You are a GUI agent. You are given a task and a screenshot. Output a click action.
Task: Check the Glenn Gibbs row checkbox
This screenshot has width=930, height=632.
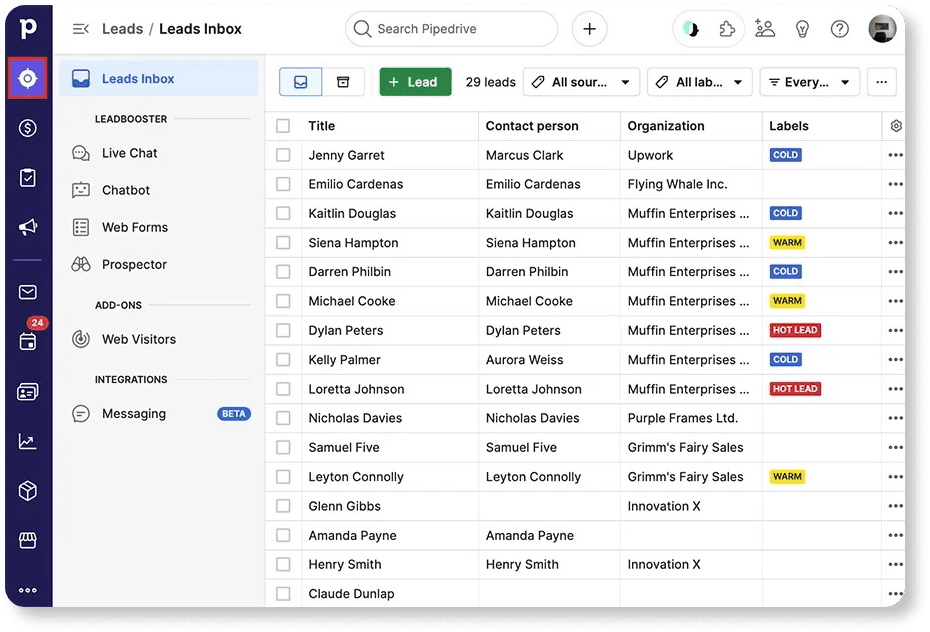click(x=283, y=506)
